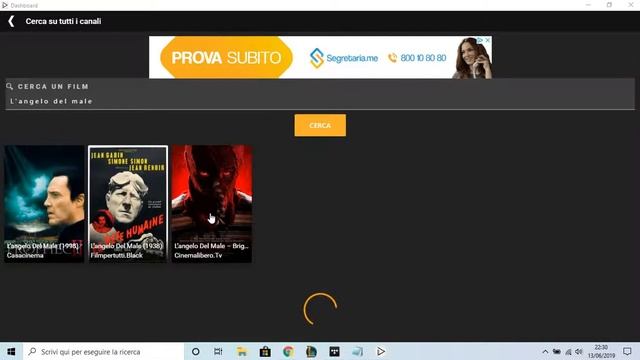The width and height of the screenshot is (640, 360).
Task: Open File Explorer from the taskbar
Action: click(242, 351)
